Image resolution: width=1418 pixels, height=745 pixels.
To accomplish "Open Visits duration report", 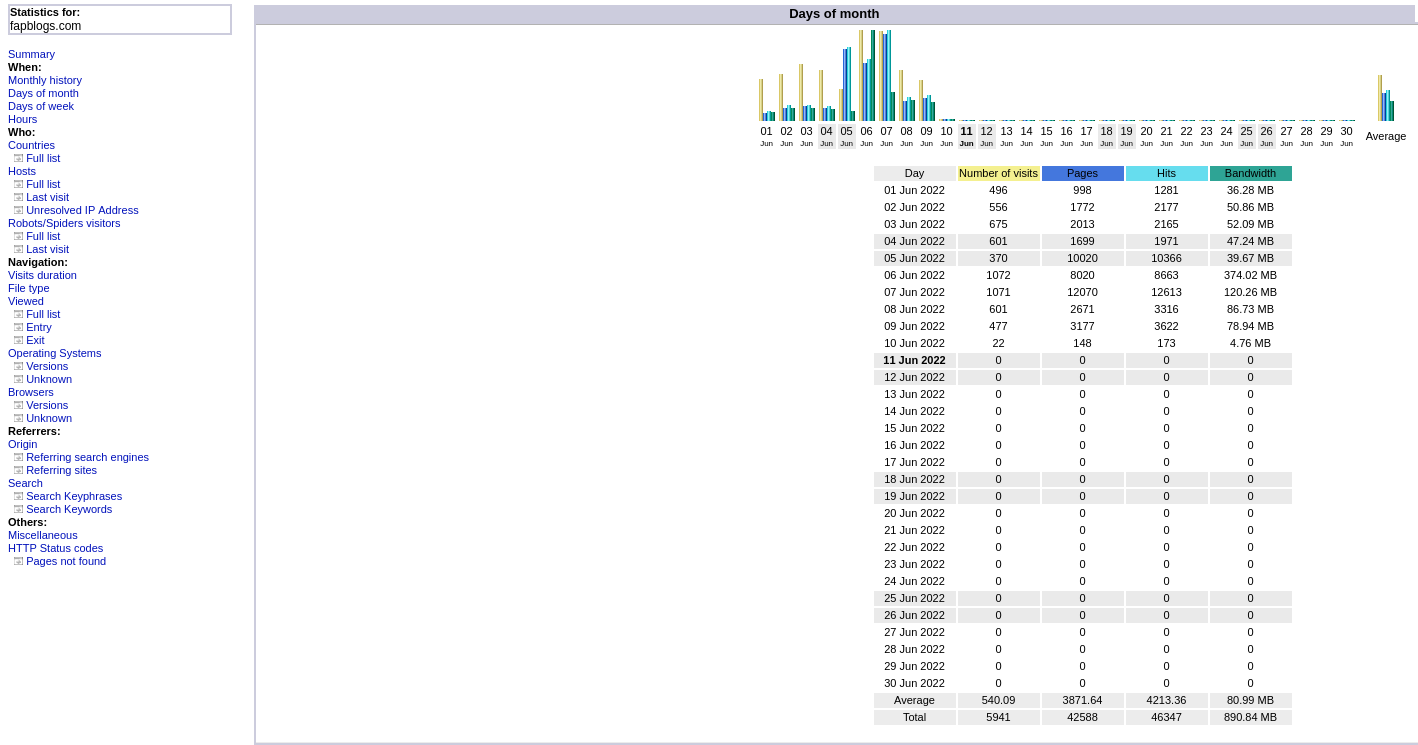I will (x=42, y=275).
